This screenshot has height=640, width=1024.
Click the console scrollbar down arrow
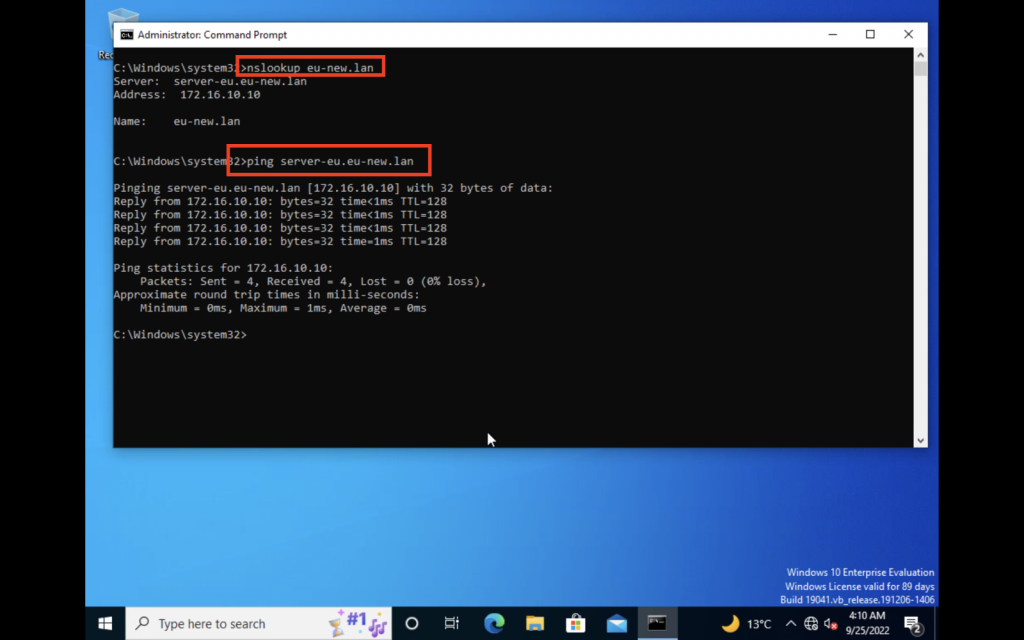(x=920, y=440)
